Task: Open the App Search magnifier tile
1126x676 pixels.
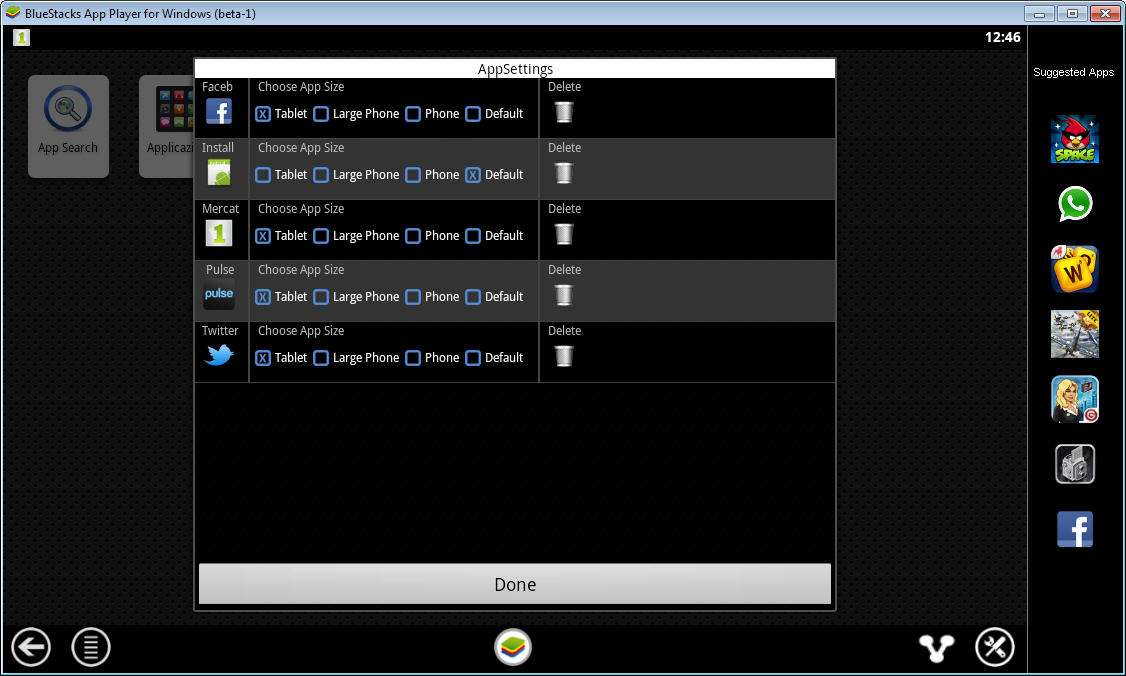Action: [x=68, y=126]
